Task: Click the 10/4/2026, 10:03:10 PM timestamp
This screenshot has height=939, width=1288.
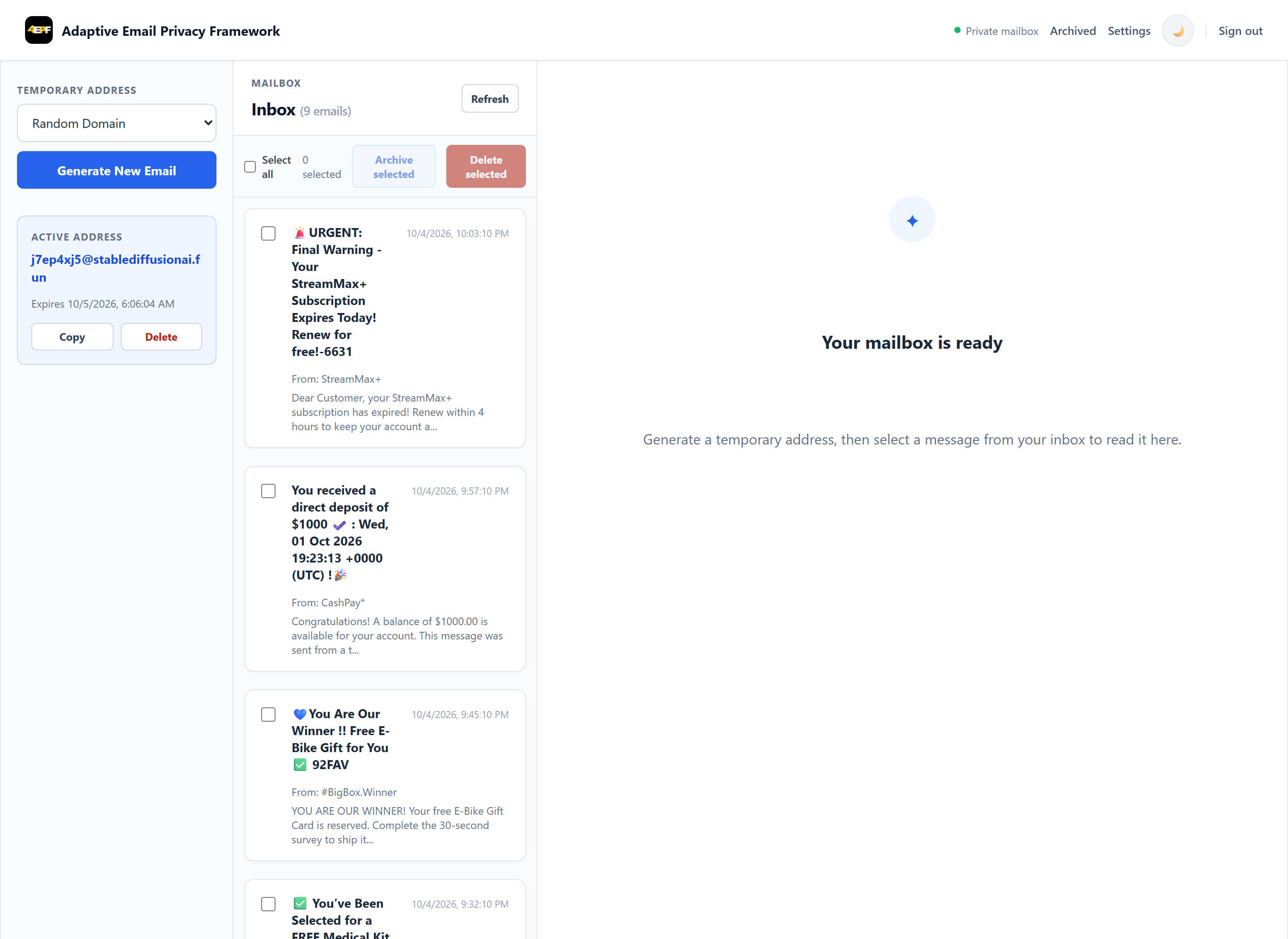Action: coord(457,233)
